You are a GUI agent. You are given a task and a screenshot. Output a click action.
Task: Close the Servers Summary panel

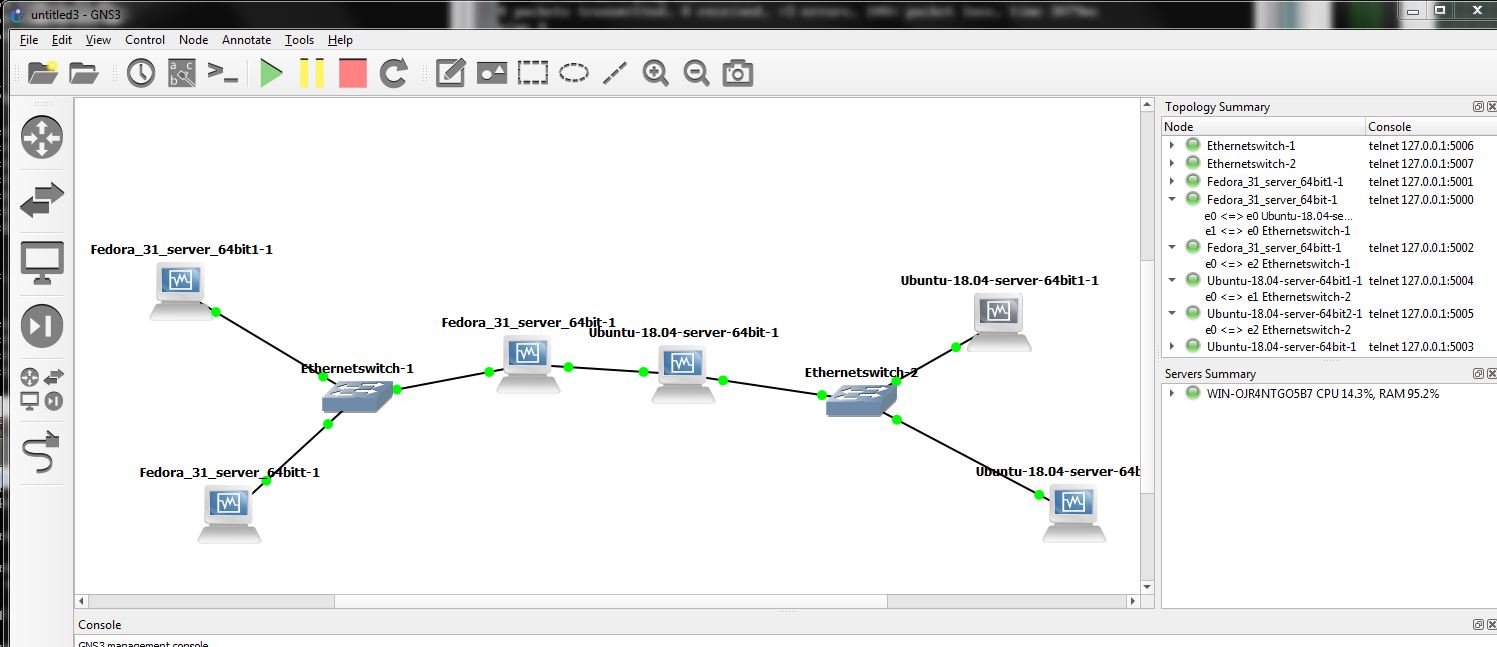click(1492, 374)
